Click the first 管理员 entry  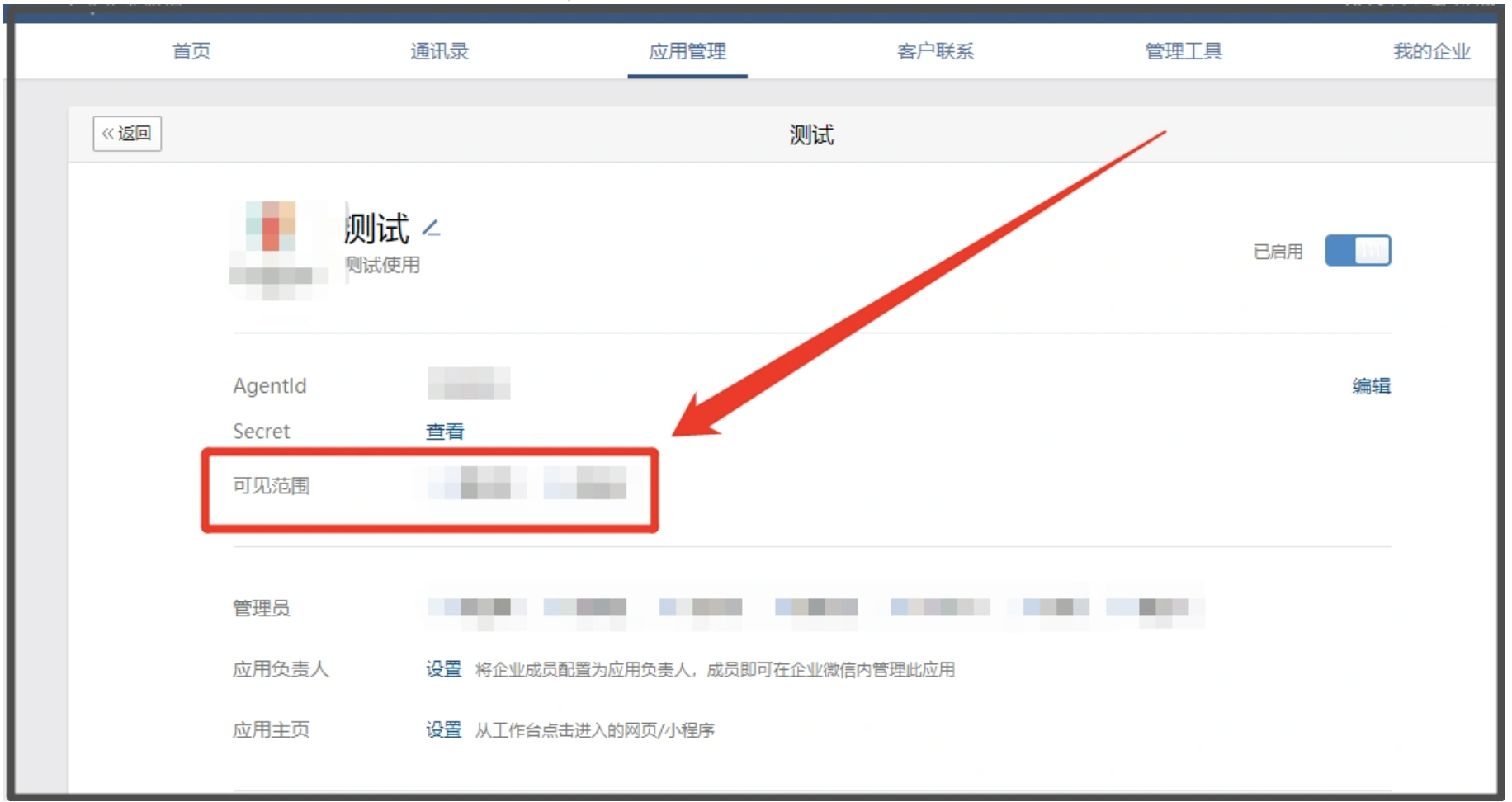[477, 608]
